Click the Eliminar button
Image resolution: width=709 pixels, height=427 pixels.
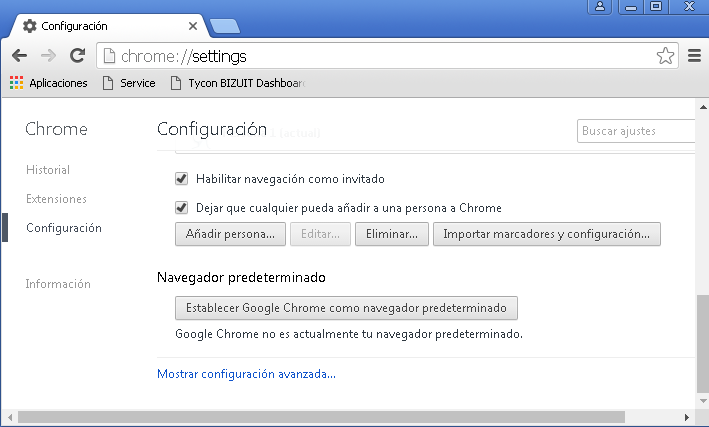[392, 234]
